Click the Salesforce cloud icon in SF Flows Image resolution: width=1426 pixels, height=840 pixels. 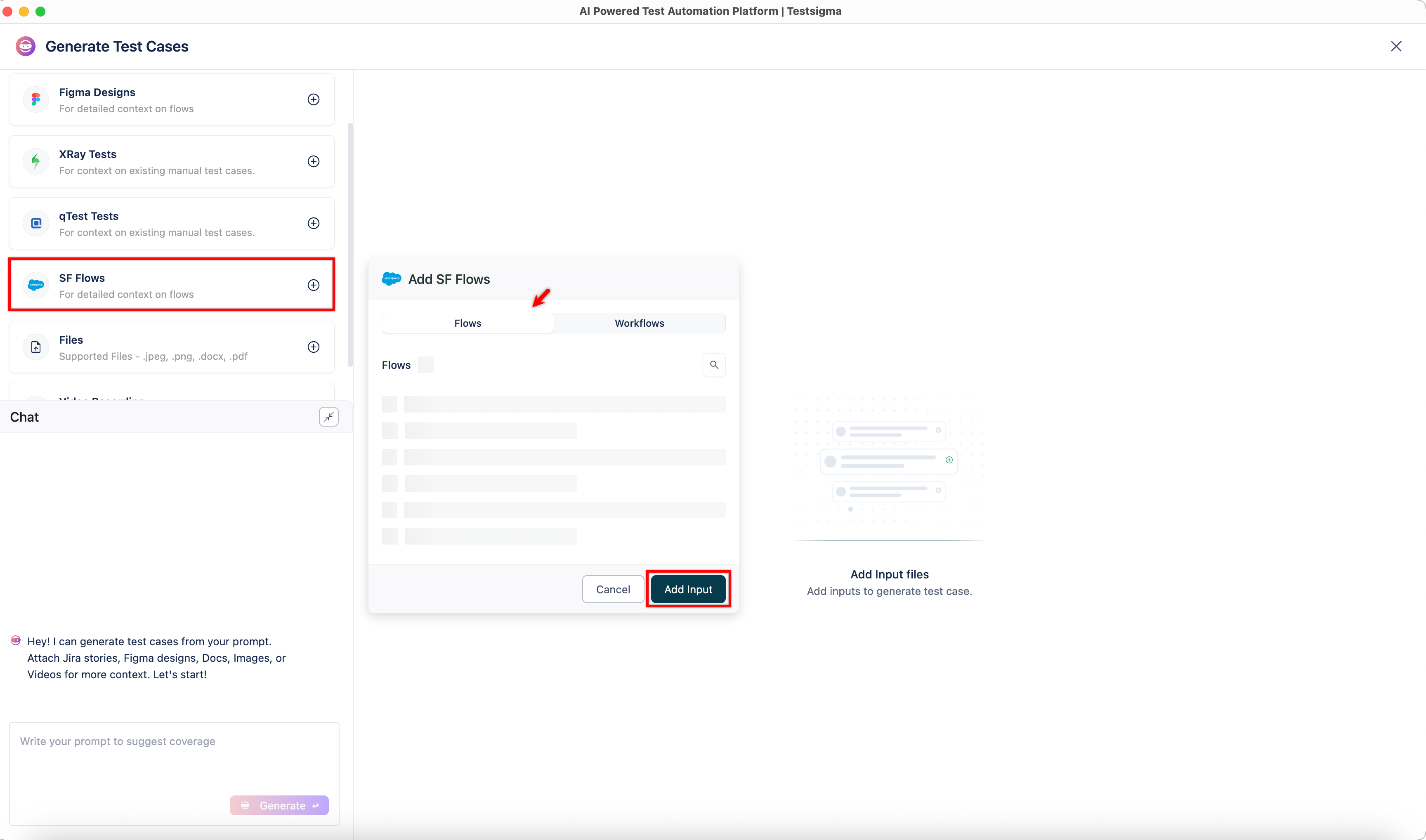35,285
